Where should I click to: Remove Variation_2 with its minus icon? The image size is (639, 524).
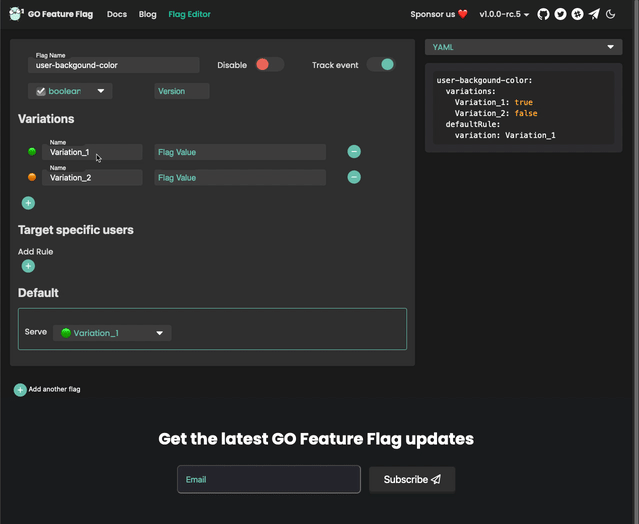354,177
